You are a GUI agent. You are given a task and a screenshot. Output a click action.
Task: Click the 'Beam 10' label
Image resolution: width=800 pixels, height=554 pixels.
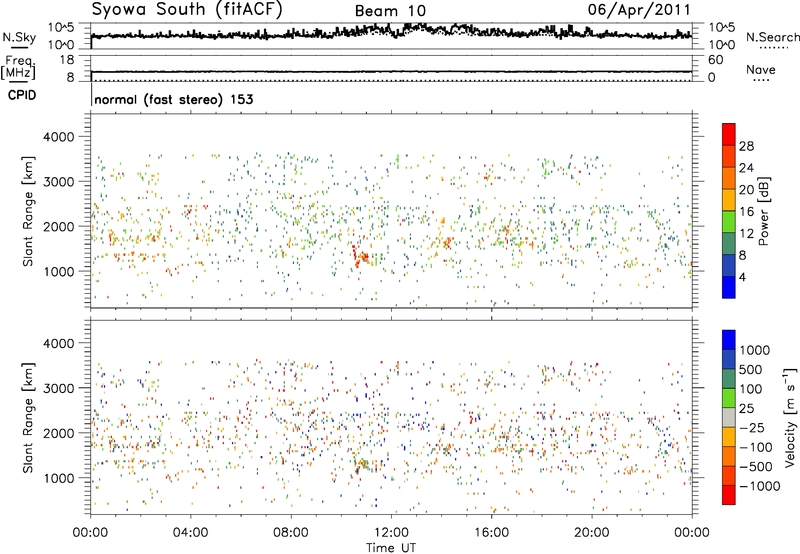390,11
